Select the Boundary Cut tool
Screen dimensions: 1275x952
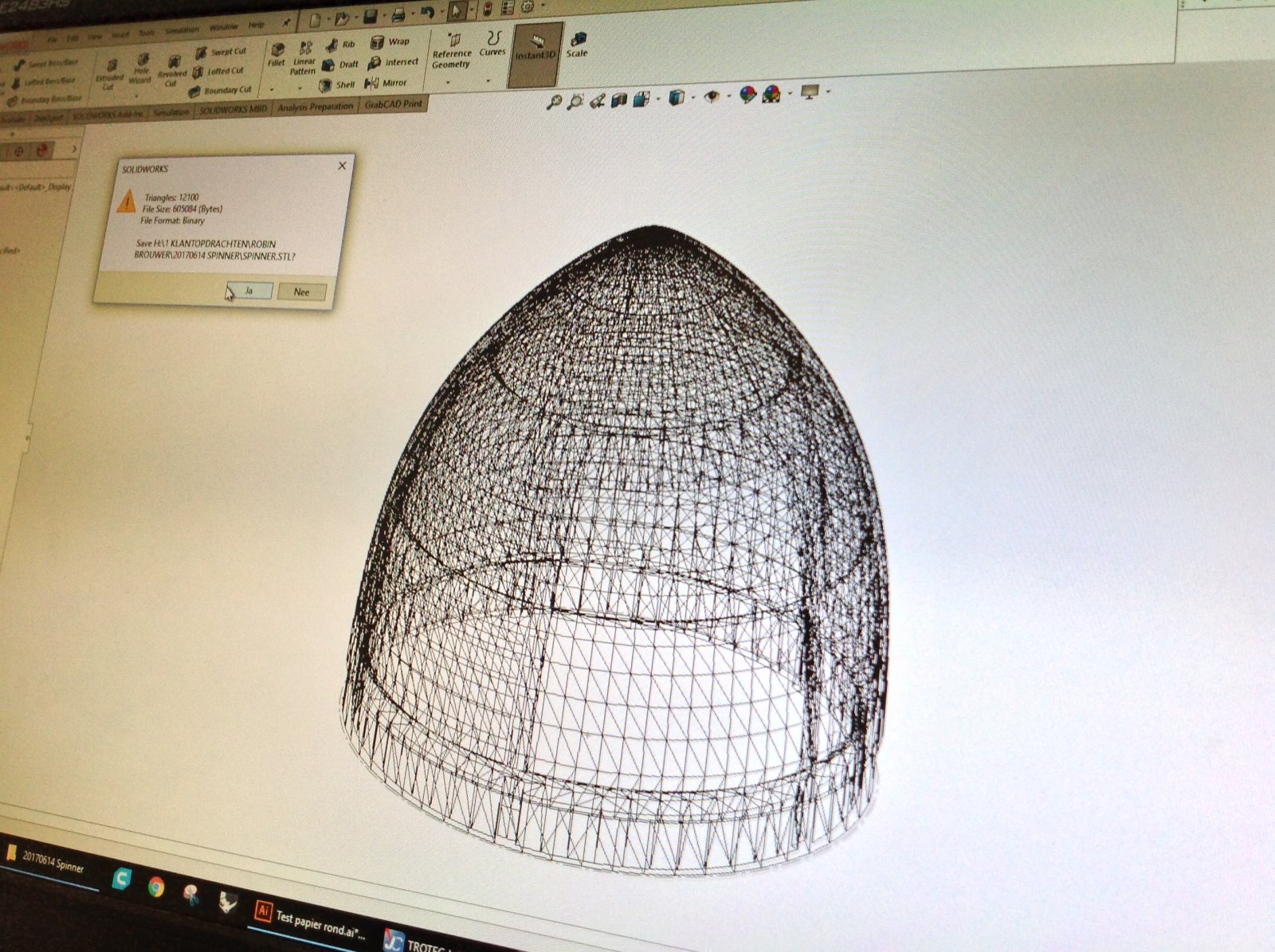coord(221,91)
